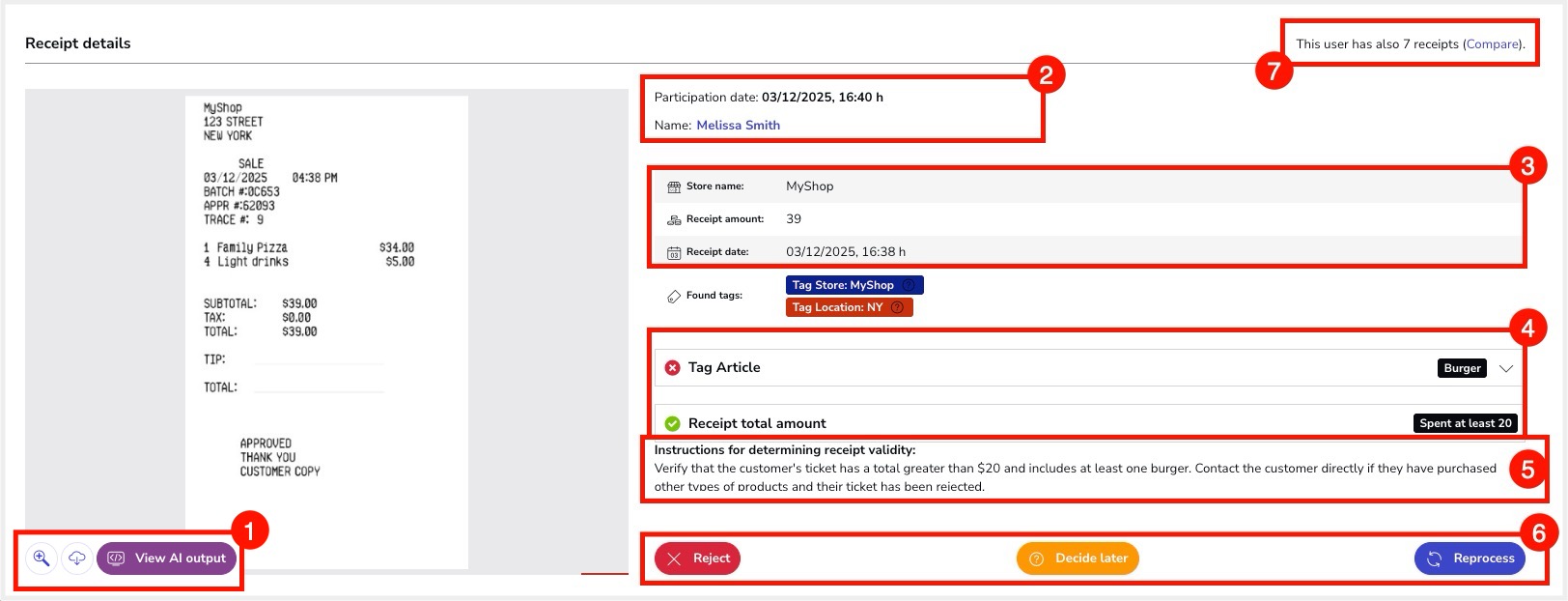Screen dimensions: 1568x601
Task: Click the calendar icon next to Receipt date
Action: [x=674, y=252]
